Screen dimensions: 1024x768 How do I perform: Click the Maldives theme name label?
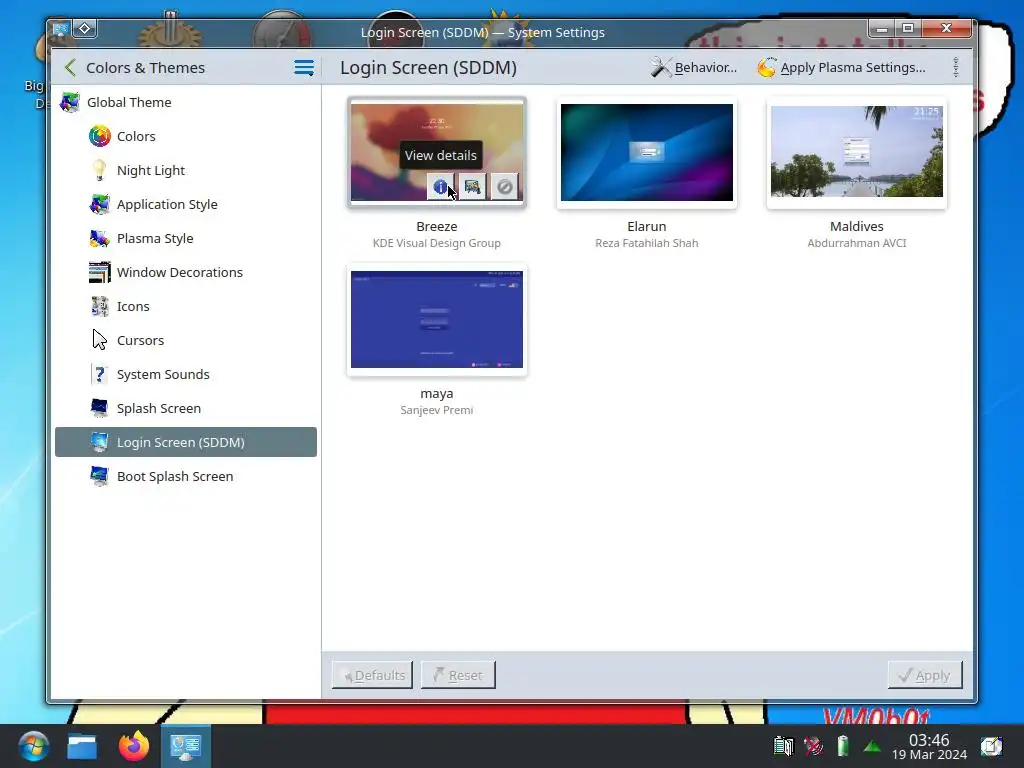pos(857,227)
